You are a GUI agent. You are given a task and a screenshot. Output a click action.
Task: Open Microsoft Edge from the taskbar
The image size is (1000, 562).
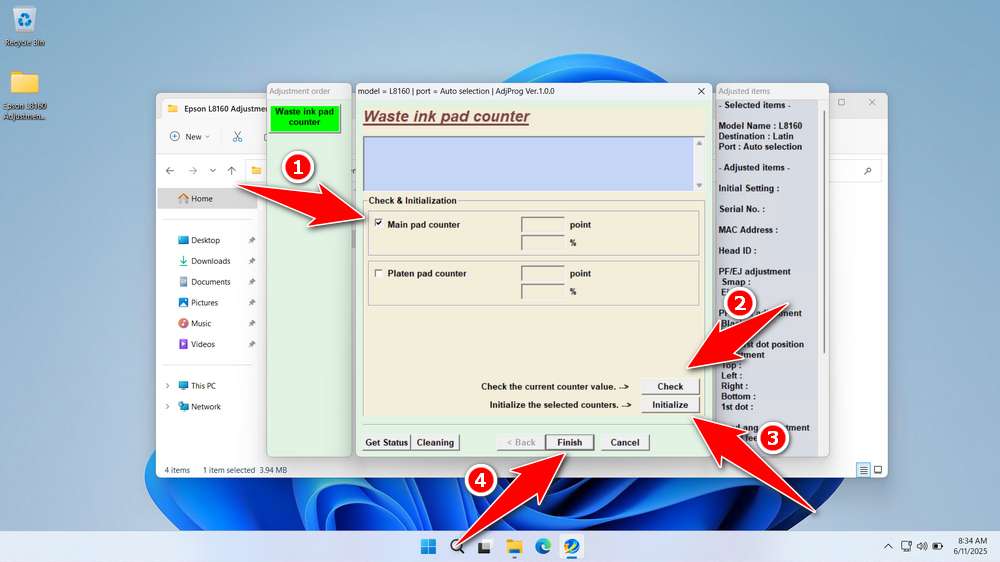(543, 547)
